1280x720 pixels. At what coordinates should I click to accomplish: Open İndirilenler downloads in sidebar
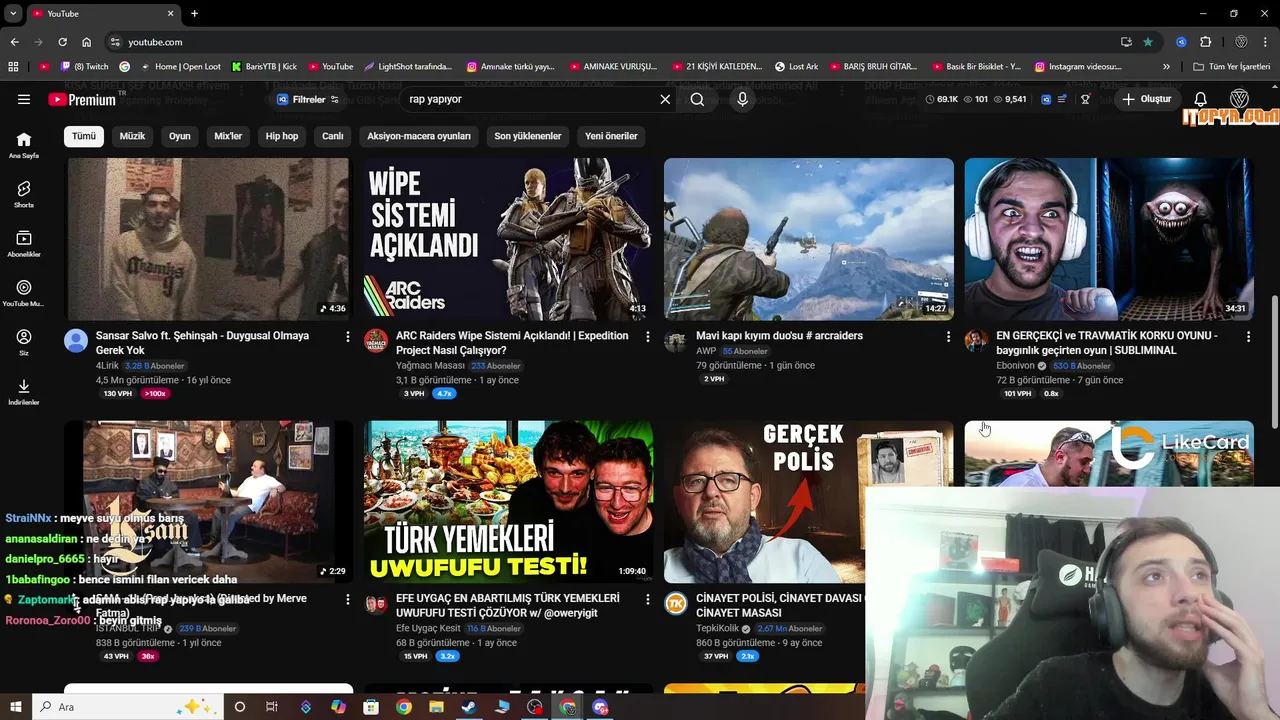24,392
